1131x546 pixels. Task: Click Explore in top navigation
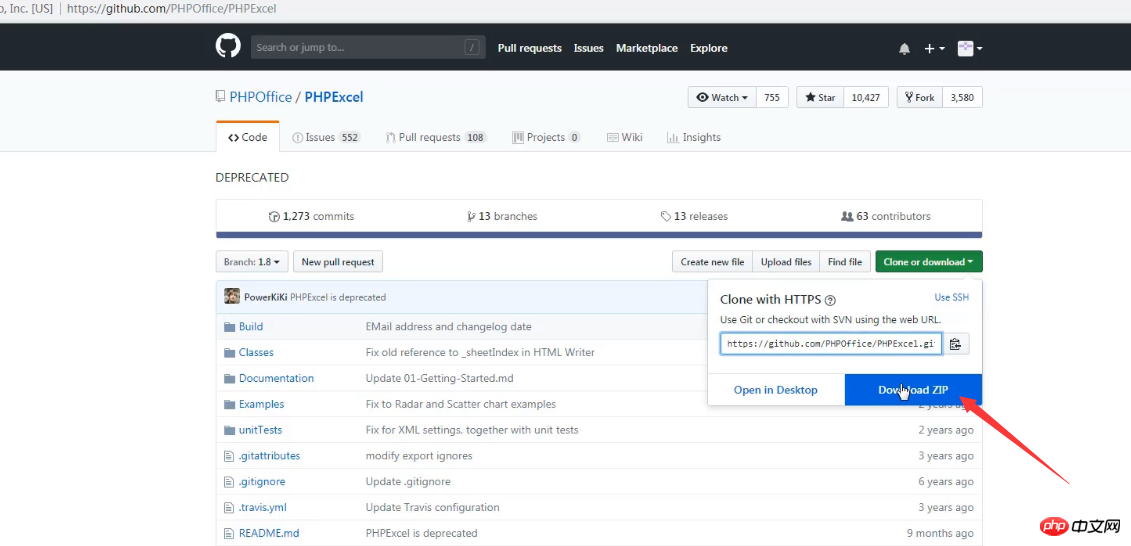tap(709, 48)
